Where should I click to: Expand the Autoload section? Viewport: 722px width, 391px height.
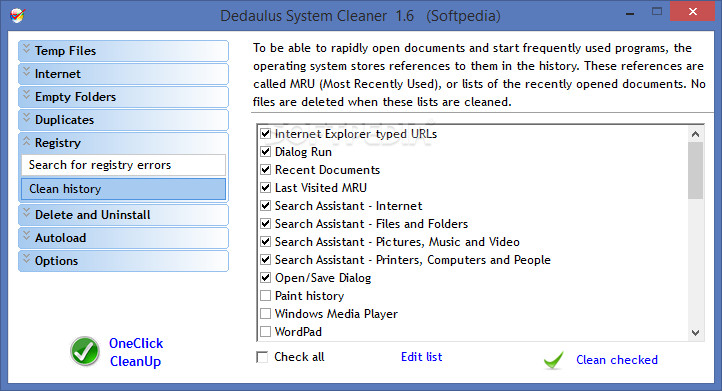click(123, 238)
